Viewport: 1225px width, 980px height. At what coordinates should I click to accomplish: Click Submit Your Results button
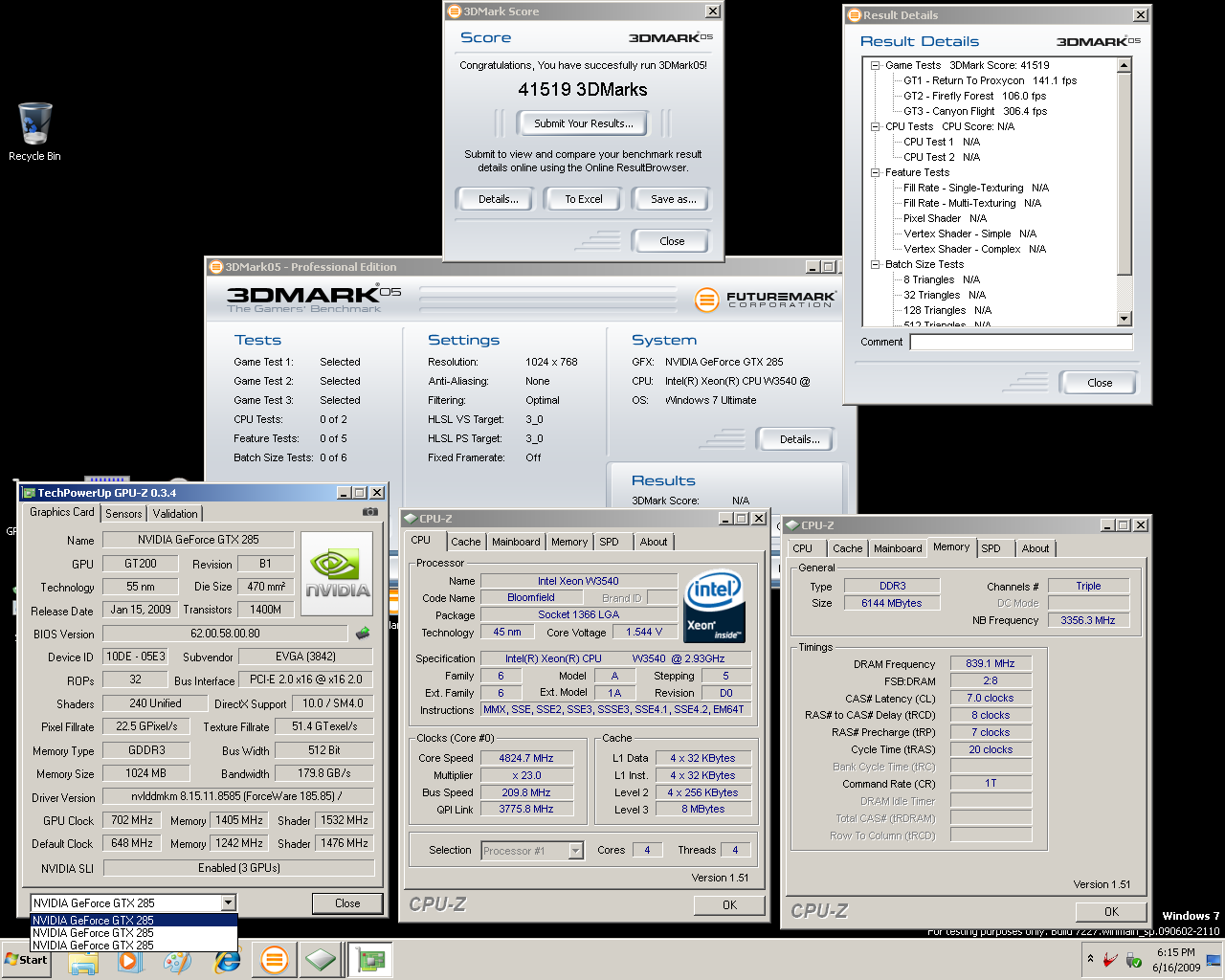coord(583,123)
